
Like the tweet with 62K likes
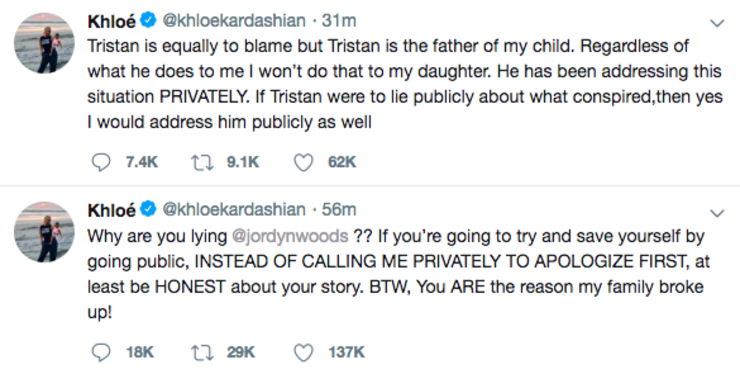(x=303, y=162)
